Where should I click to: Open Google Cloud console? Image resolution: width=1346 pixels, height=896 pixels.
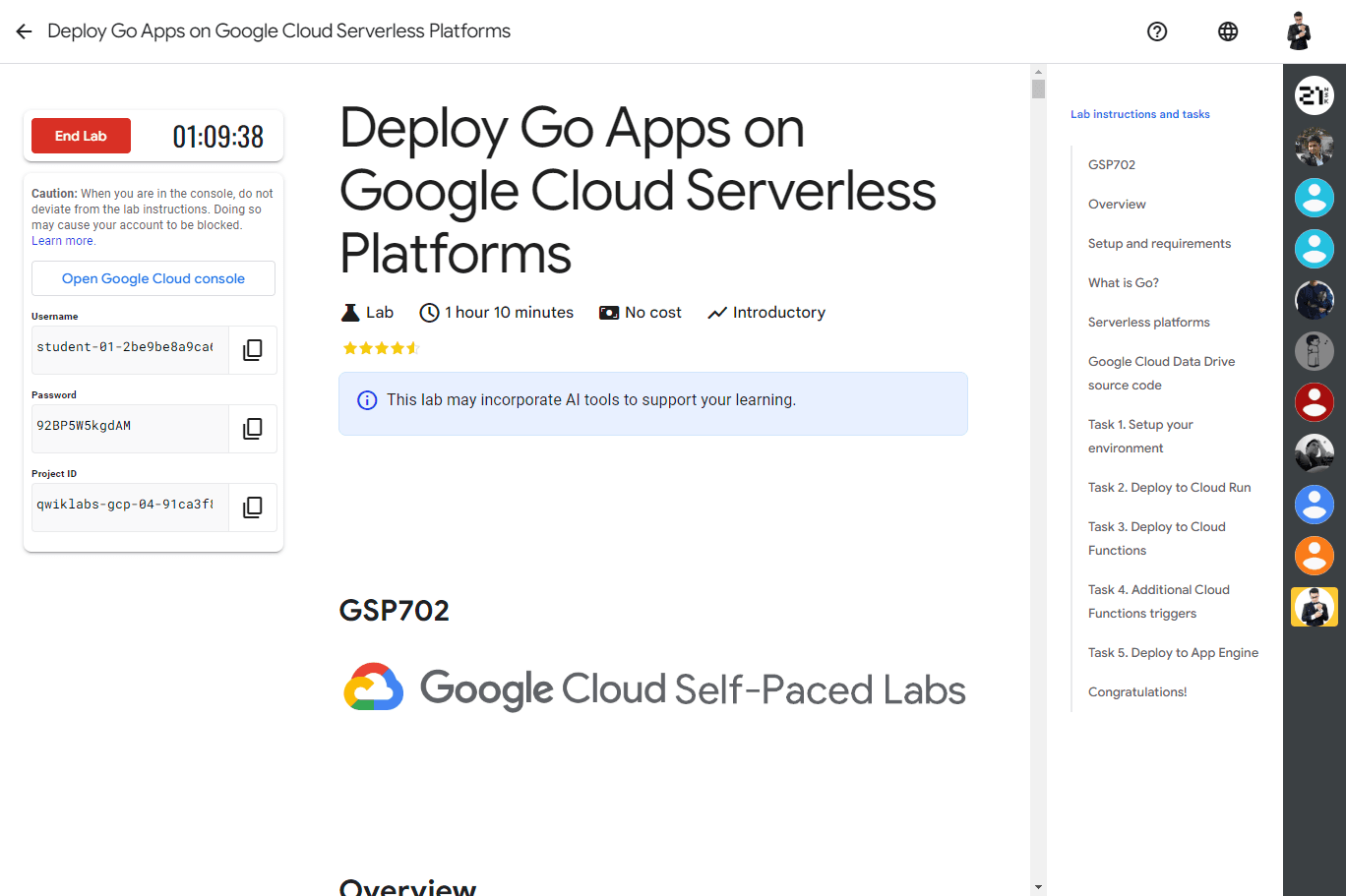(x=153, y=278)
